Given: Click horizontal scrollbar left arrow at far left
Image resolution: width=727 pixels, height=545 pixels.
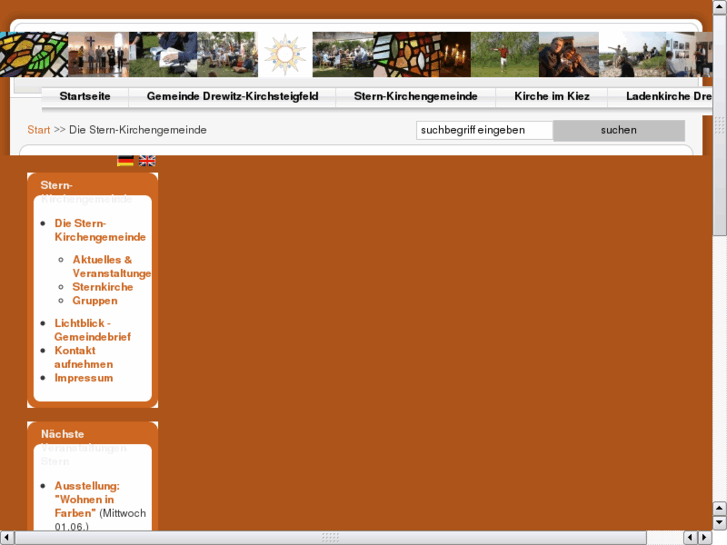Looking at the screenshot, I should [7, 538].
